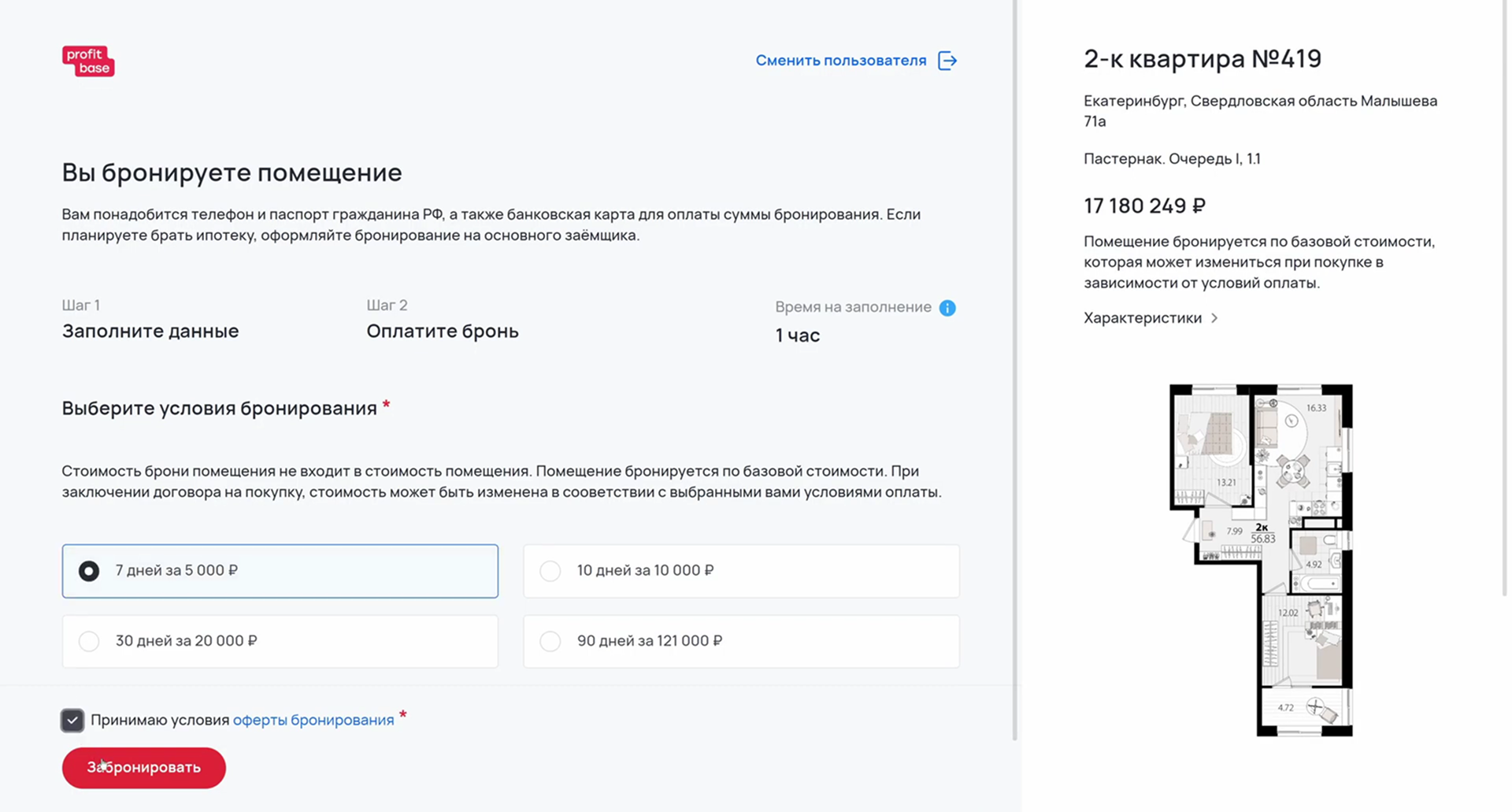Click Сменить пользователя link
The image size is (1512, 812).
(x=840, y=61)
